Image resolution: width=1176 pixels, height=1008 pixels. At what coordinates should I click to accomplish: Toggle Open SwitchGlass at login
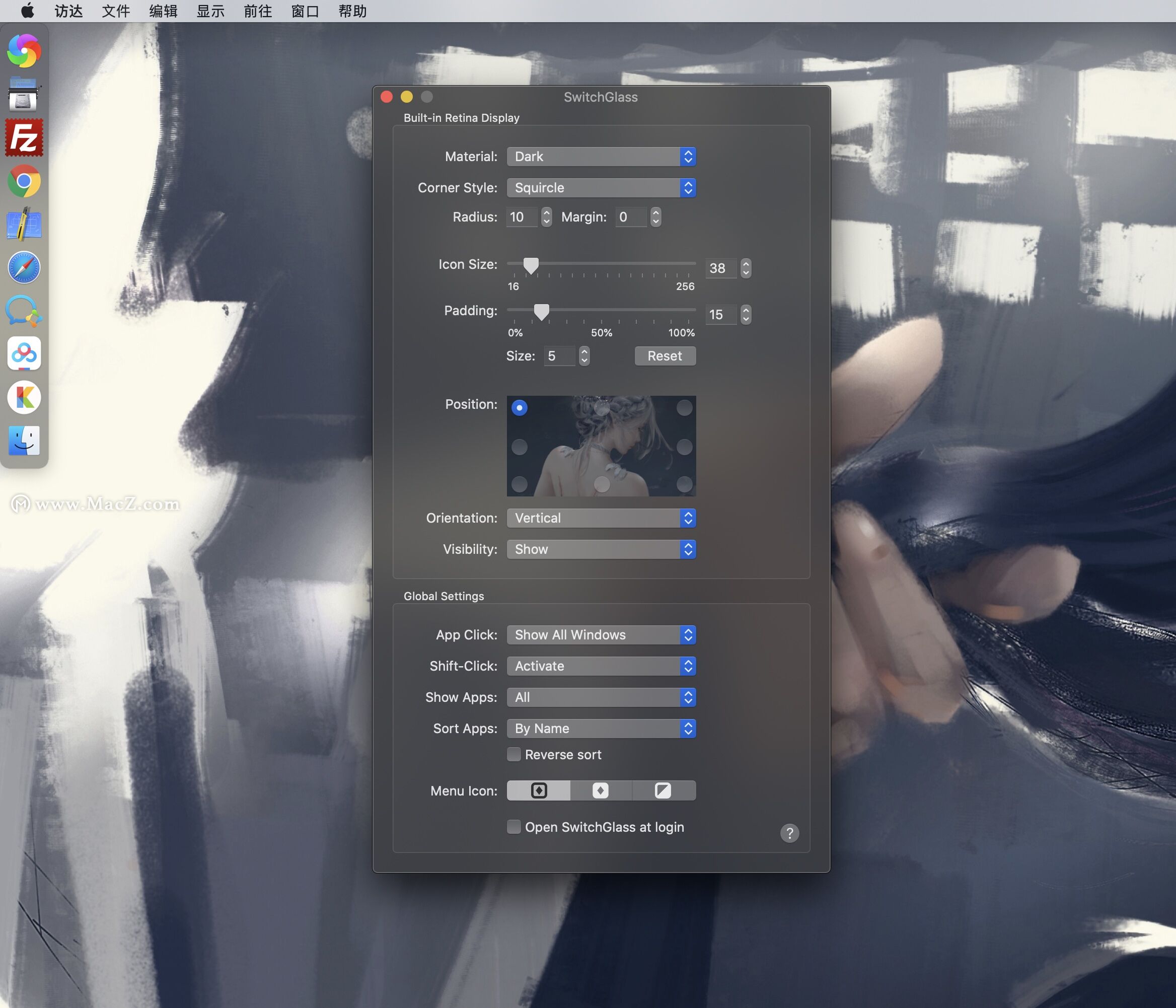(x=513, y=827)
